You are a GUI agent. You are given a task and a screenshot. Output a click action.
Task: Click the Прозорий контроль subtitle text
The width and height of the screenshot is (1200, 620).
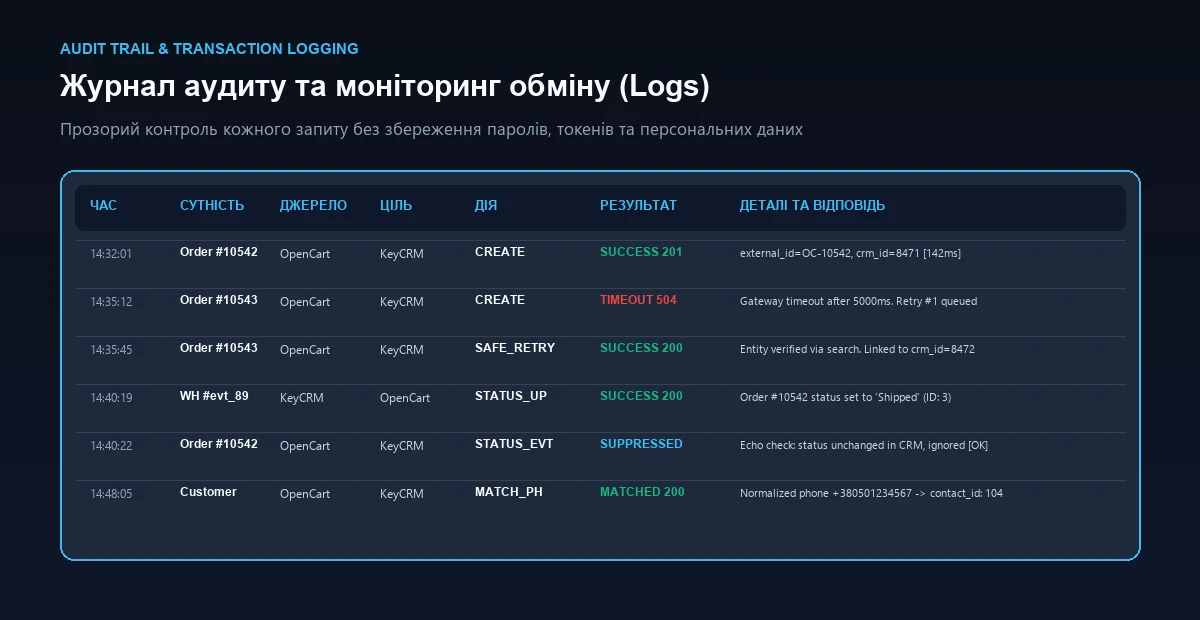[x=431, y=130]
